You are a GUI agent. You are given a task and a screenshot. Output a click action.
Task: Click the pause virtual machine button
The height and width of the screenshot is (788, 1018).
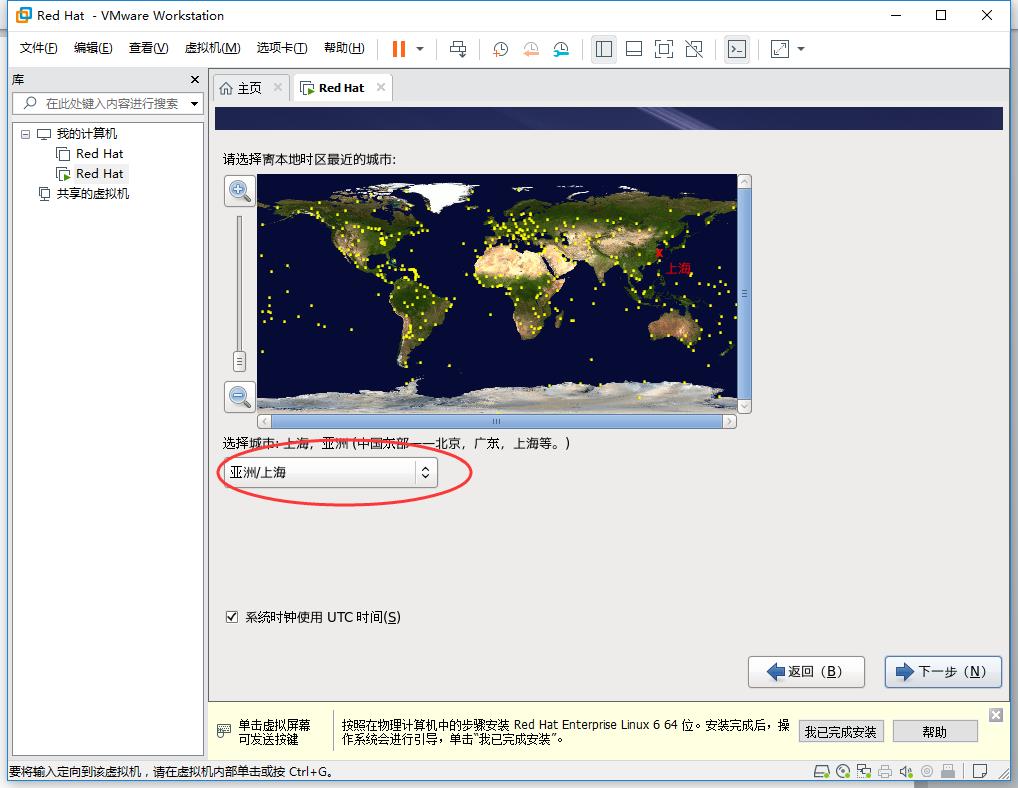399,49
